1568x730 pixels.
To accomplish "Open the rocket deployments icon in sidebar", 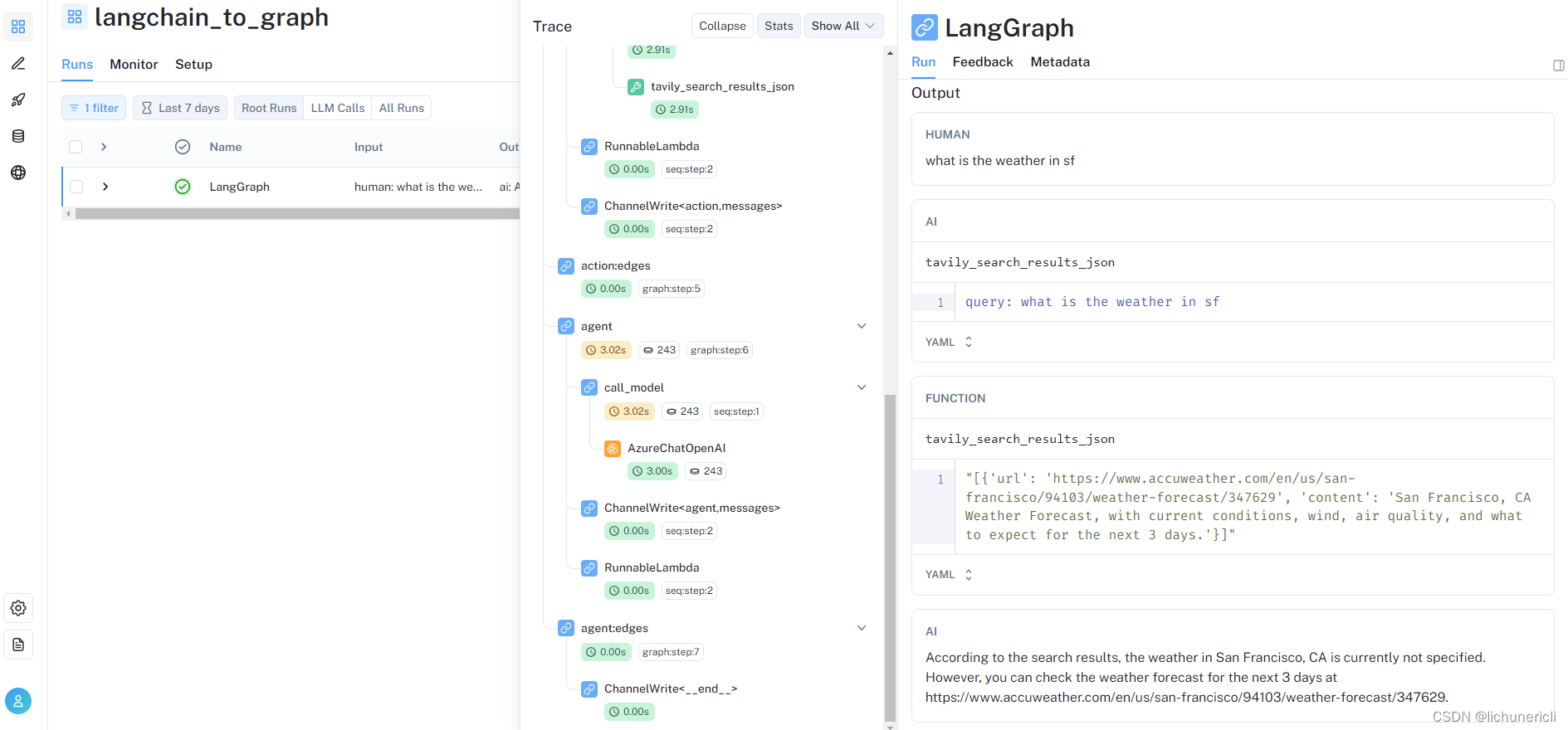I will [x=18, y=100].
